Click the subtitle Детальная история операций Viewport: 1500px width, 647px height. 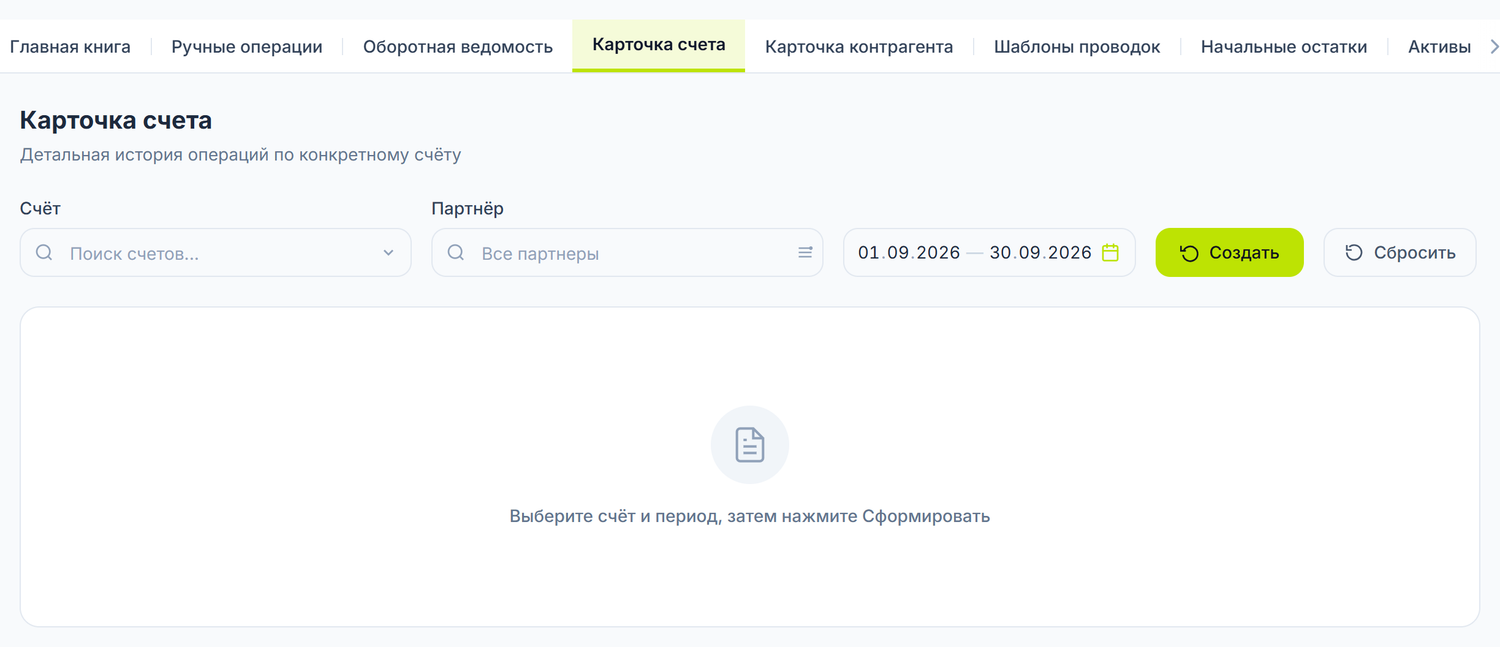coord(240,155)
